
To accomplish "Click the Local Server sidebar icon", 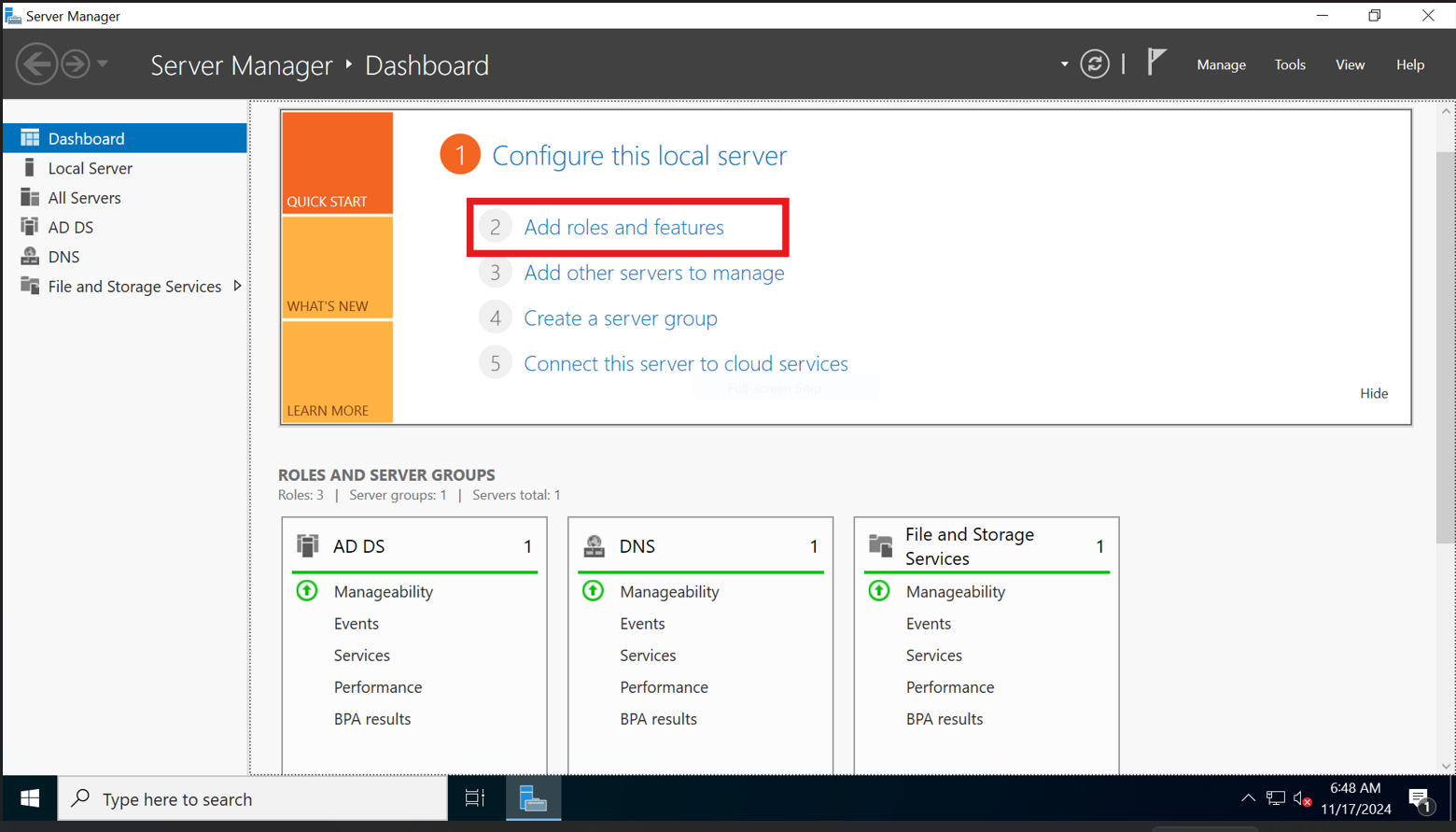I will click(29, 167).
